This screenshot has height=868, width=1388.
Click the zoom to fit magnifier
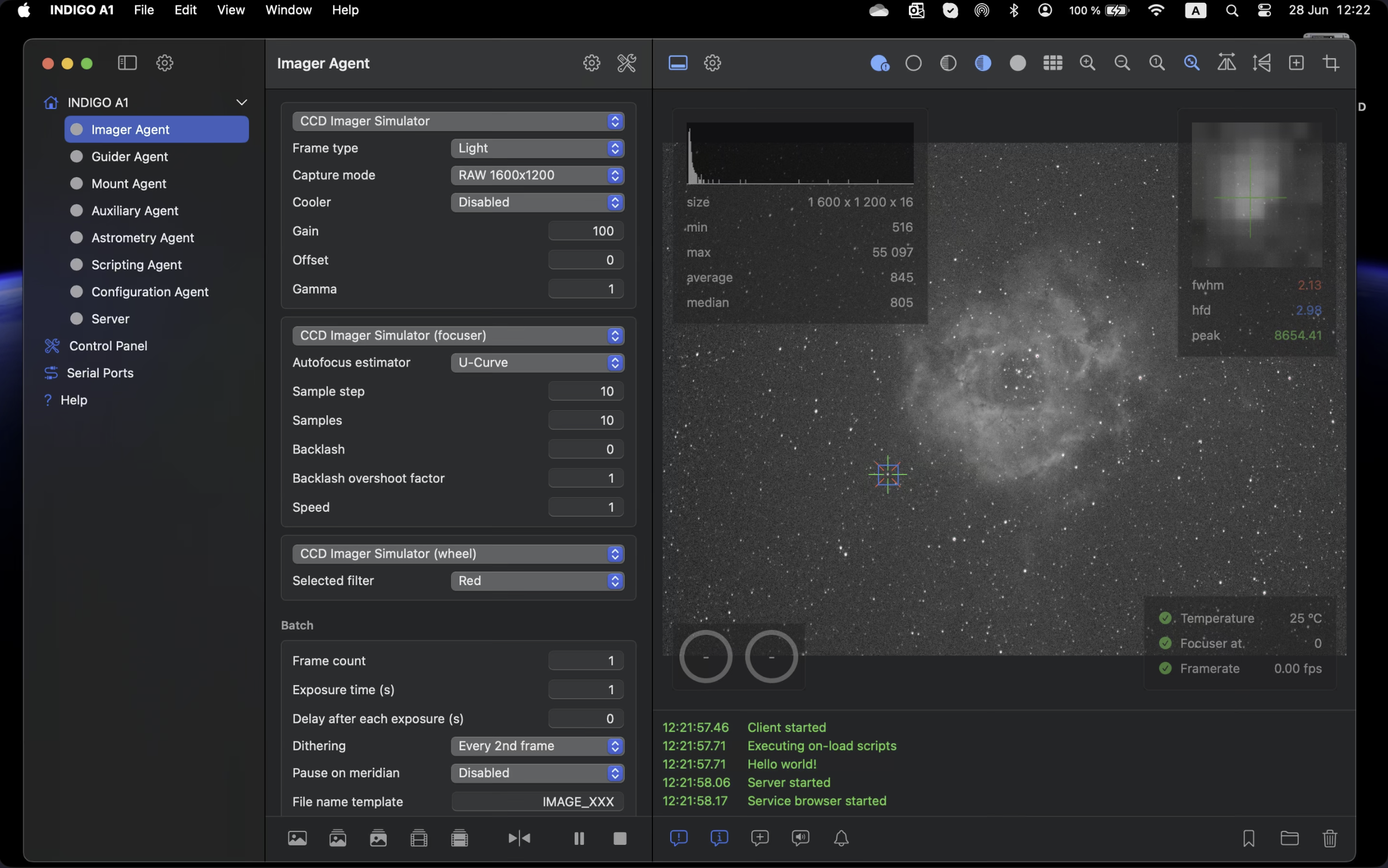pos(1191,63)
